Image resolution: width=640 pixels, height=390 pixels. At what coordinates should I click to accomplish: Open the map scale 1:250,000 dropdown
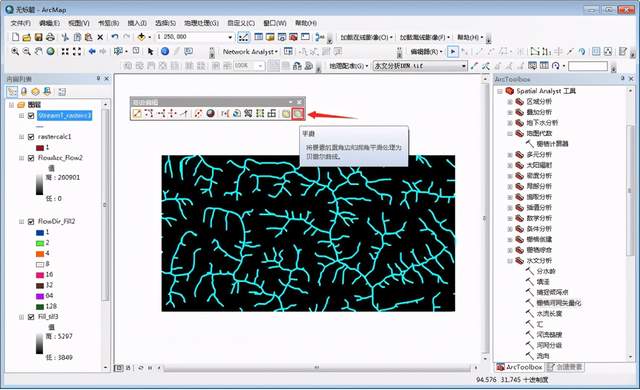click(x=230, y=37)
